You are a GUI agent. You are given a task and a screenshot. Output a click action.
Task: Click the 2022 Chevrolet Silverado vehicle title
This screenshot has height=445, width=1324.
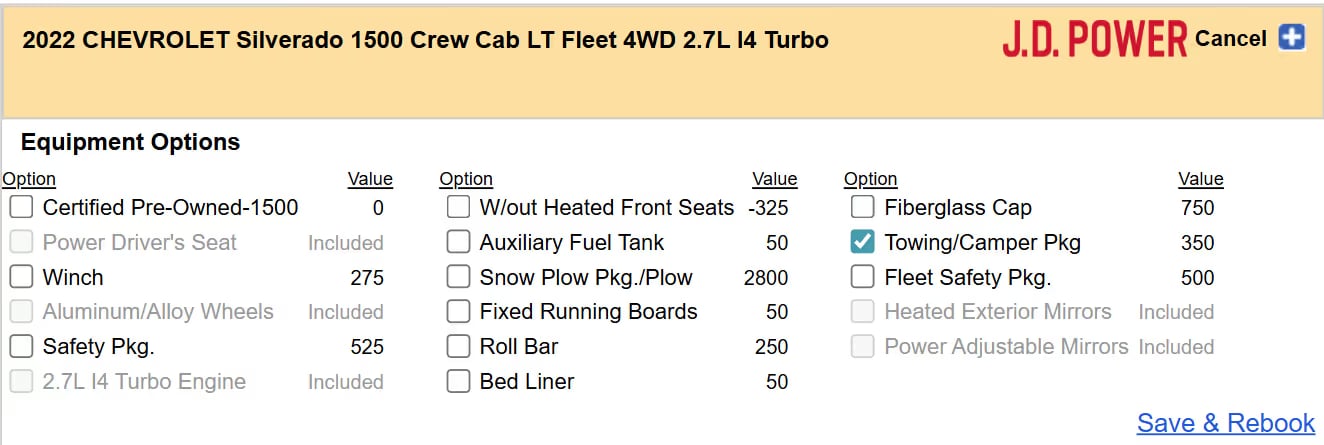(x=425, y=41)
